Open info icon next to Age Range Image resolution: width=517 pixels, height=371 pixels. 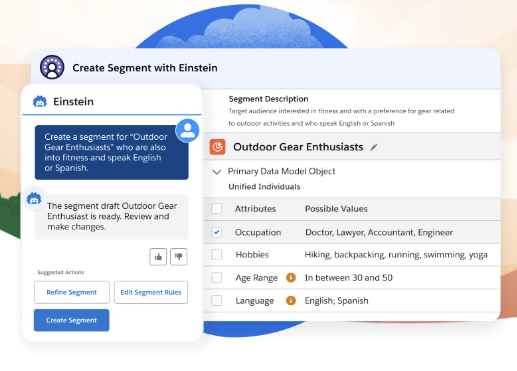pyautogui.click(x=291, y=277)
